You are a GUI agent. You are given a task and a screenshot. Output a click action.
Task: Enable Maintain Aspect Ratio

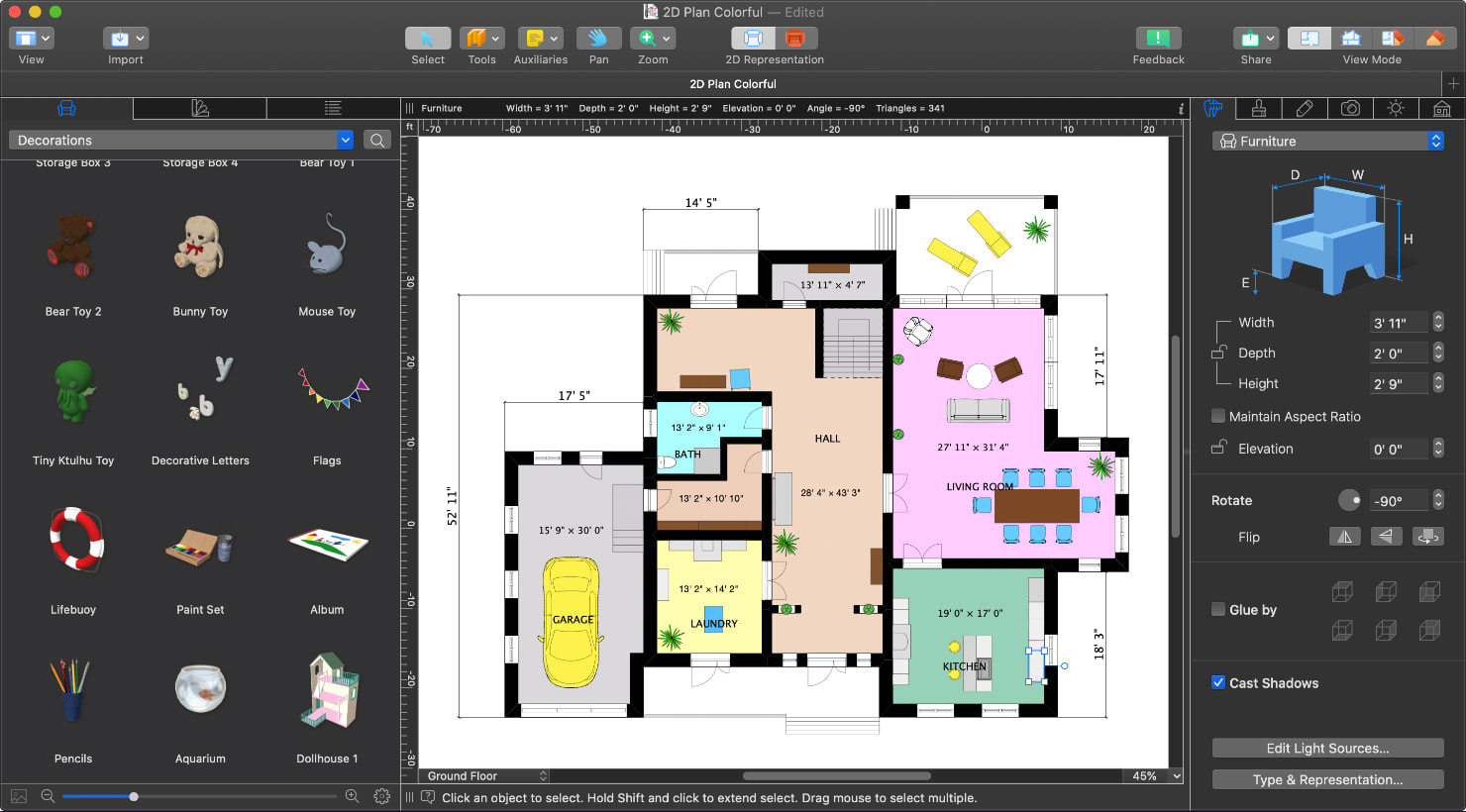pyautogui.click(x=1217, y=416)
